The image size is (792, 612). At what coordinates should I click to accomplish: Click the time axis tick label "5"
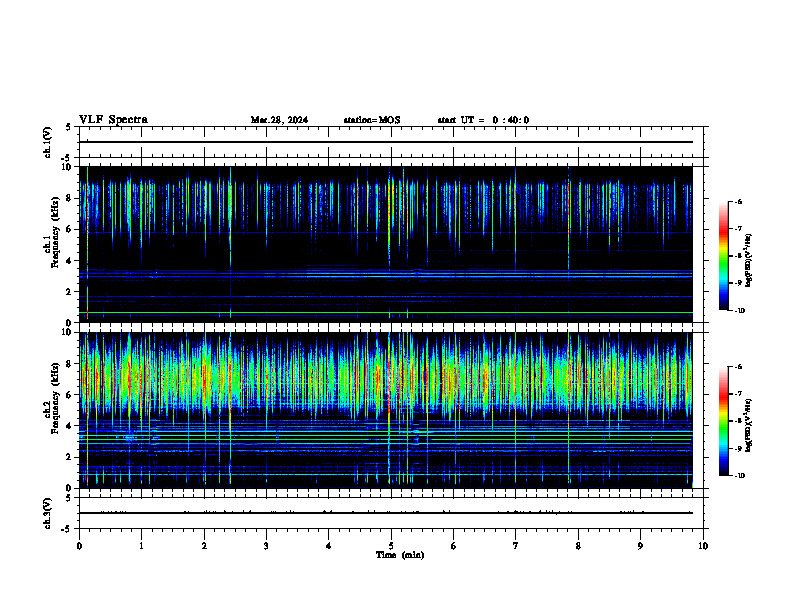[x=391, y=546]
